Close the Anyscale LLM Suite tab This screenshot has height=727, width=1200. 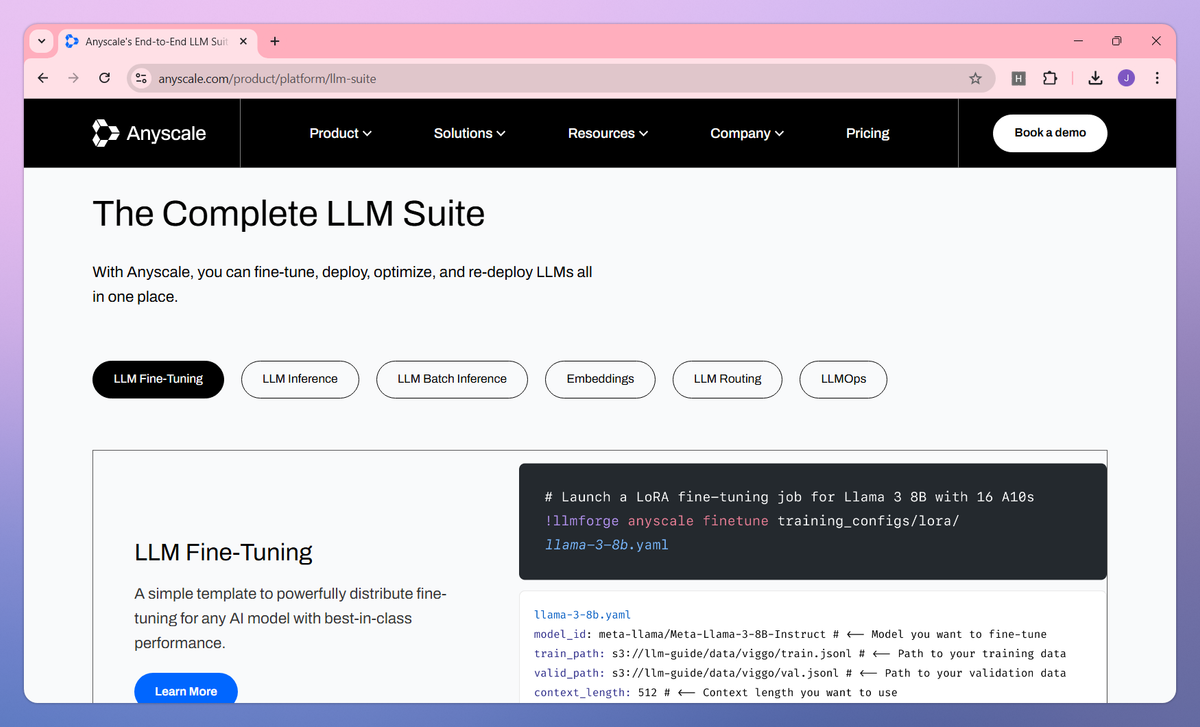[x=244, y=41]
